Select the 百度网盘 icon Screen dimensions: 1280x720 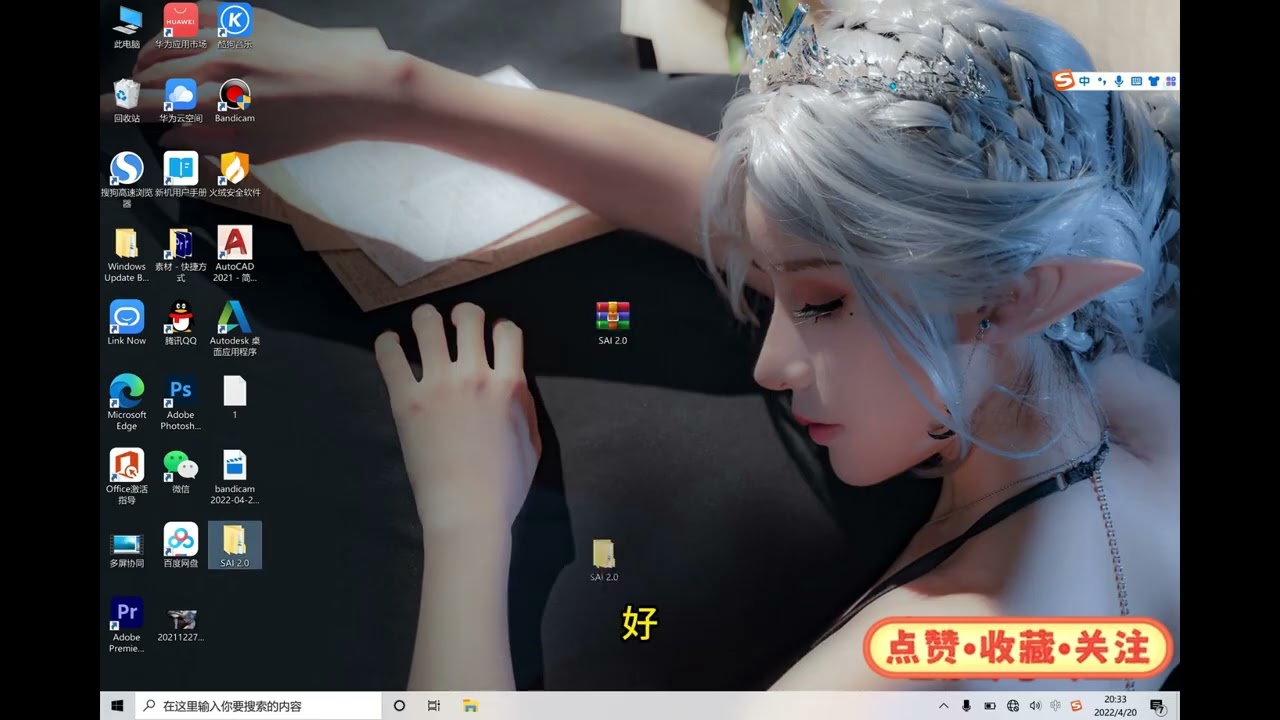(181, 545)
